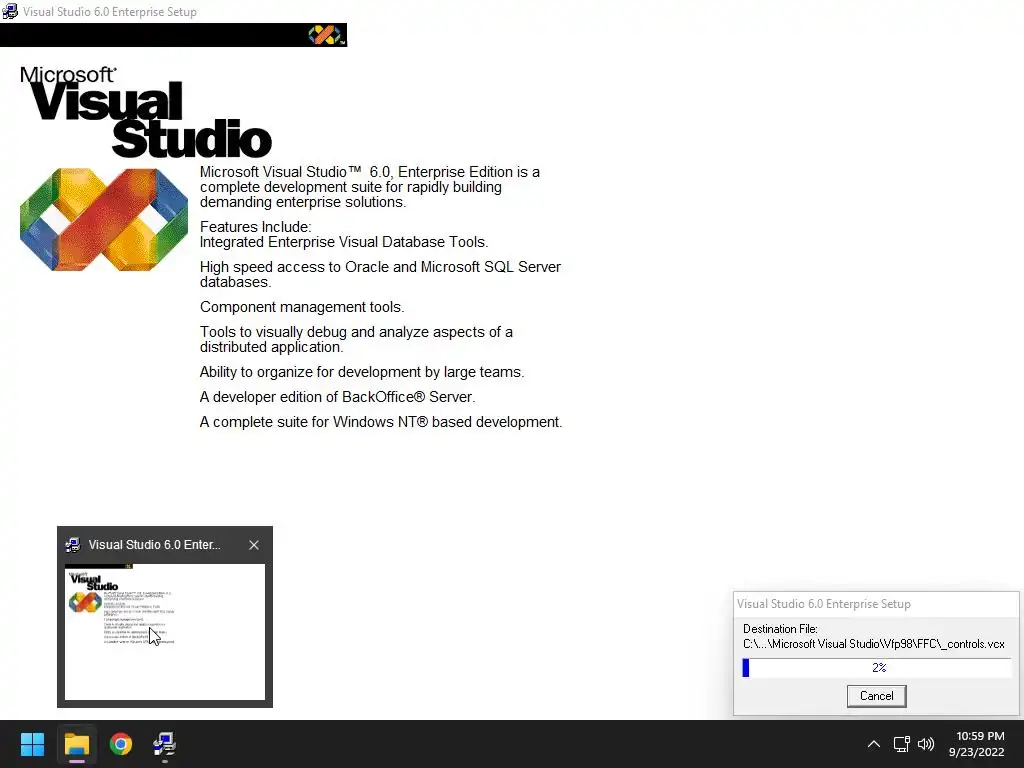Screen dimensions: 1024x768
Task: Click 'Features Include:' heading text
Action: [x=255, y=227]
